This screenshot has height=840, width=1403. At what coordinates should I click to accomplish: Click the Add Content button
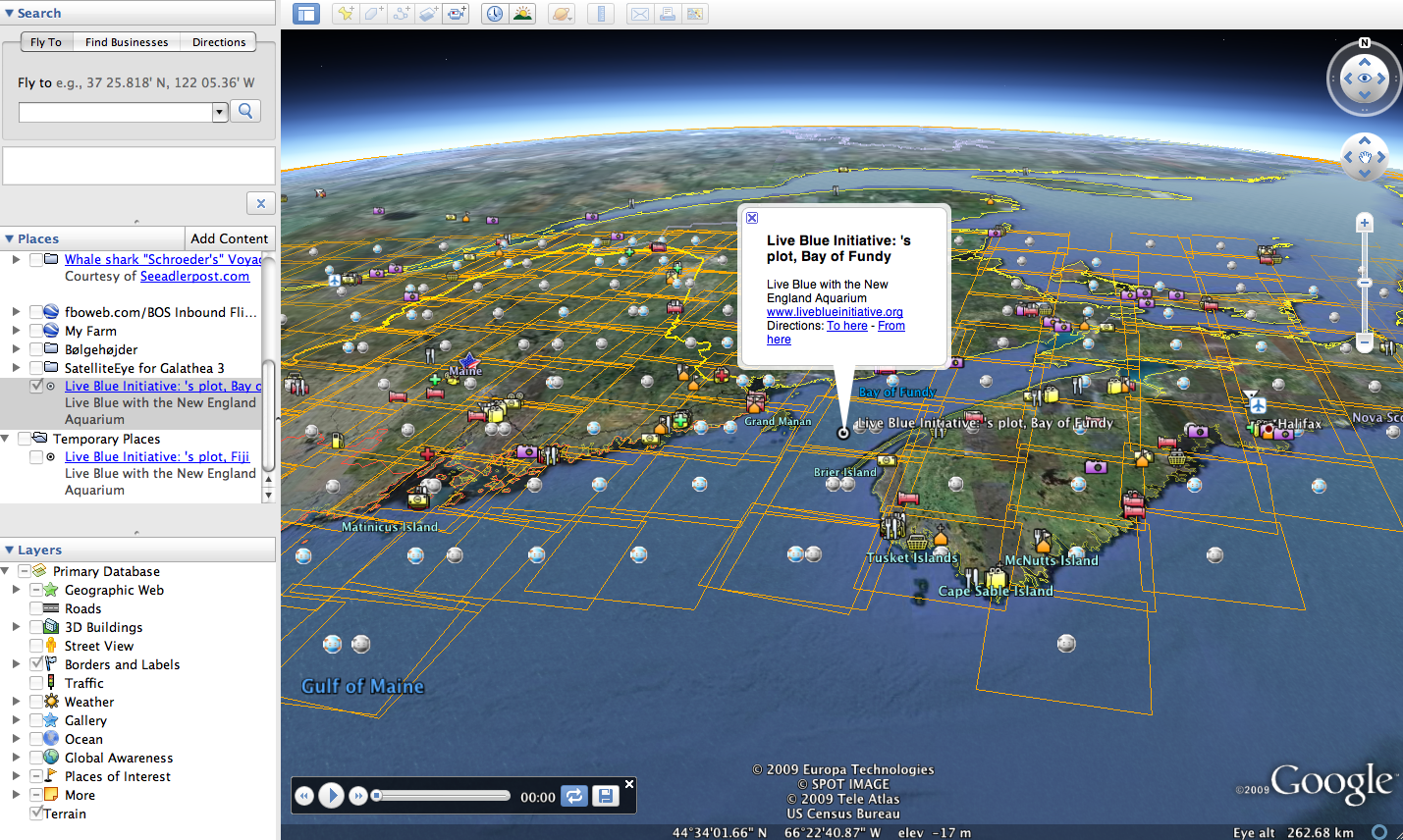[x=229, y=238]
